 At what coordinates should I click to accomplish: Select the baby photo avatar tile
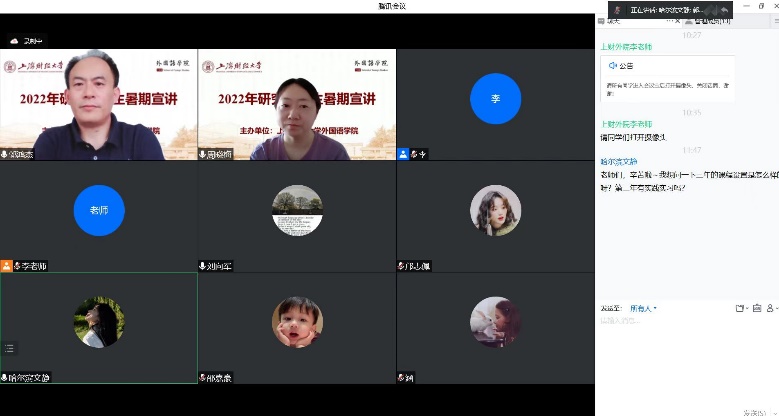(x=297, y=322)
